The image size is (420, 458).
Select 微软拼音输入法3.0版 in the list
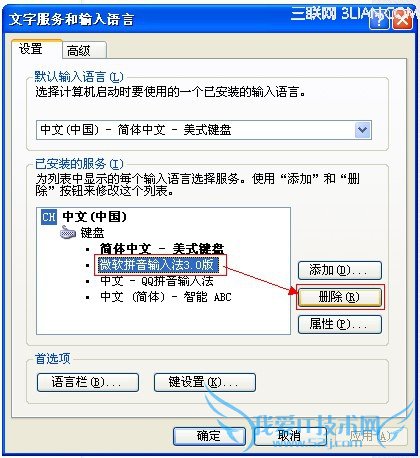(x=158, y=265)
